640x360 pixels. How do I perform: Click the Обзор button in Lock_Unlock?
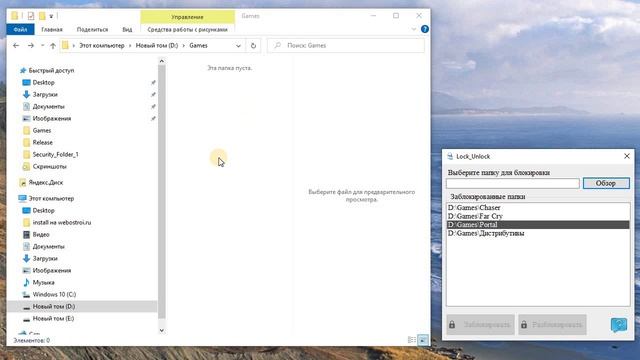point(606,183)
